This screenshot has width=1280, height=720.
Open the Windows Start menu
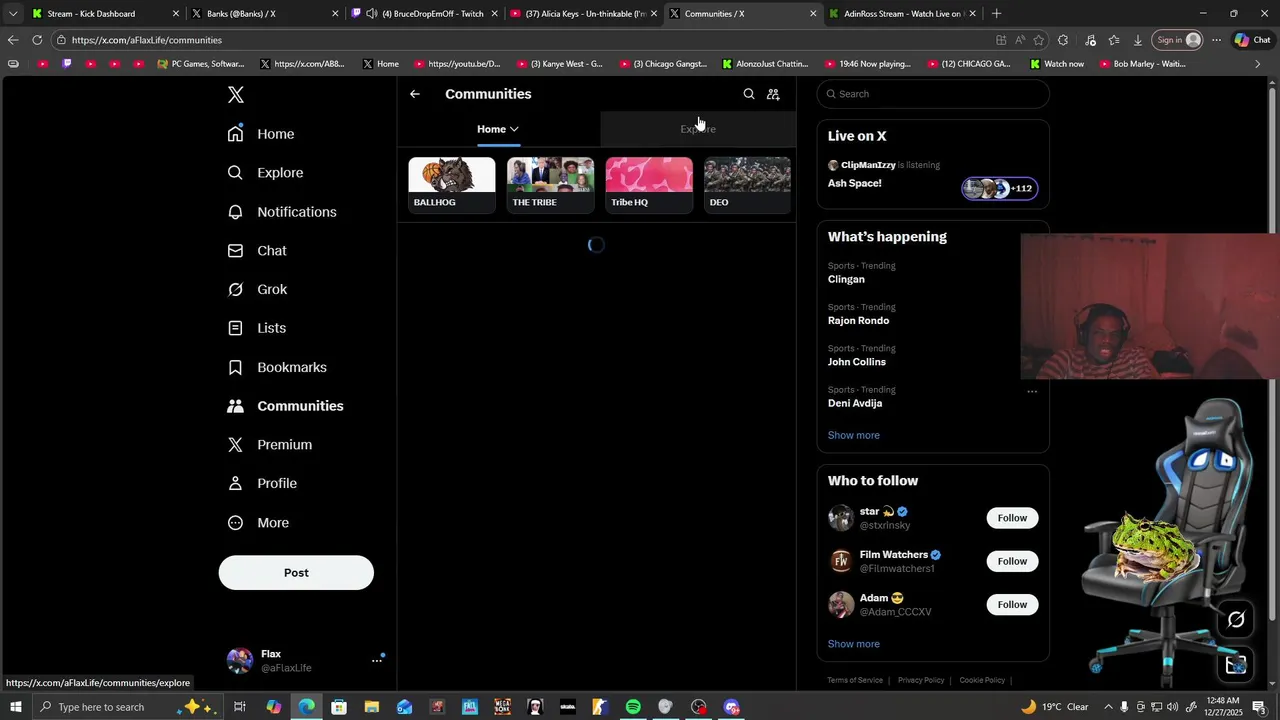pyautogui.click(x=15, y=707)
